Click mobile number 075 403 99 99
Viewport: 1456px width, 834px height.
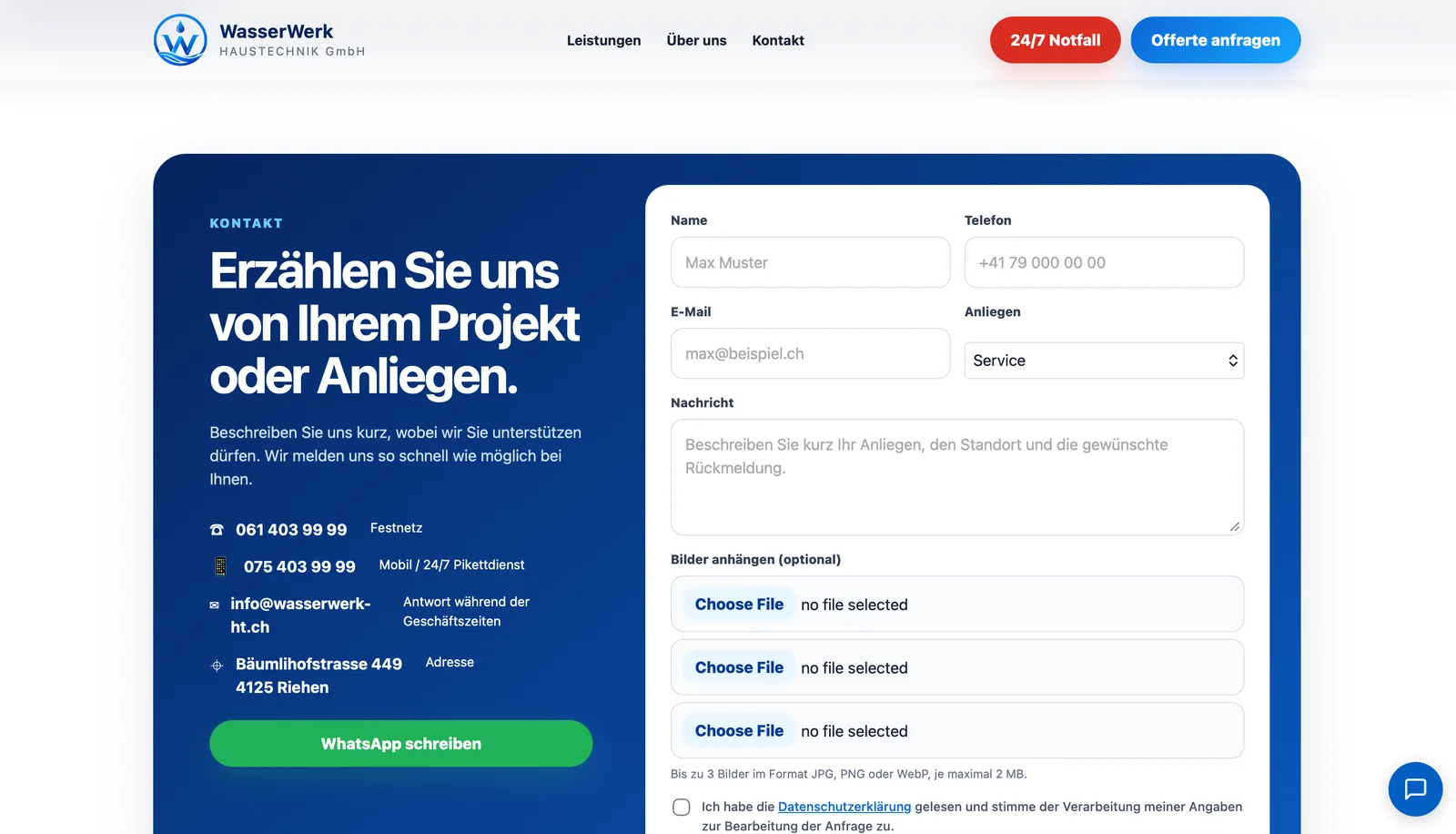click(x=299, y=566)
